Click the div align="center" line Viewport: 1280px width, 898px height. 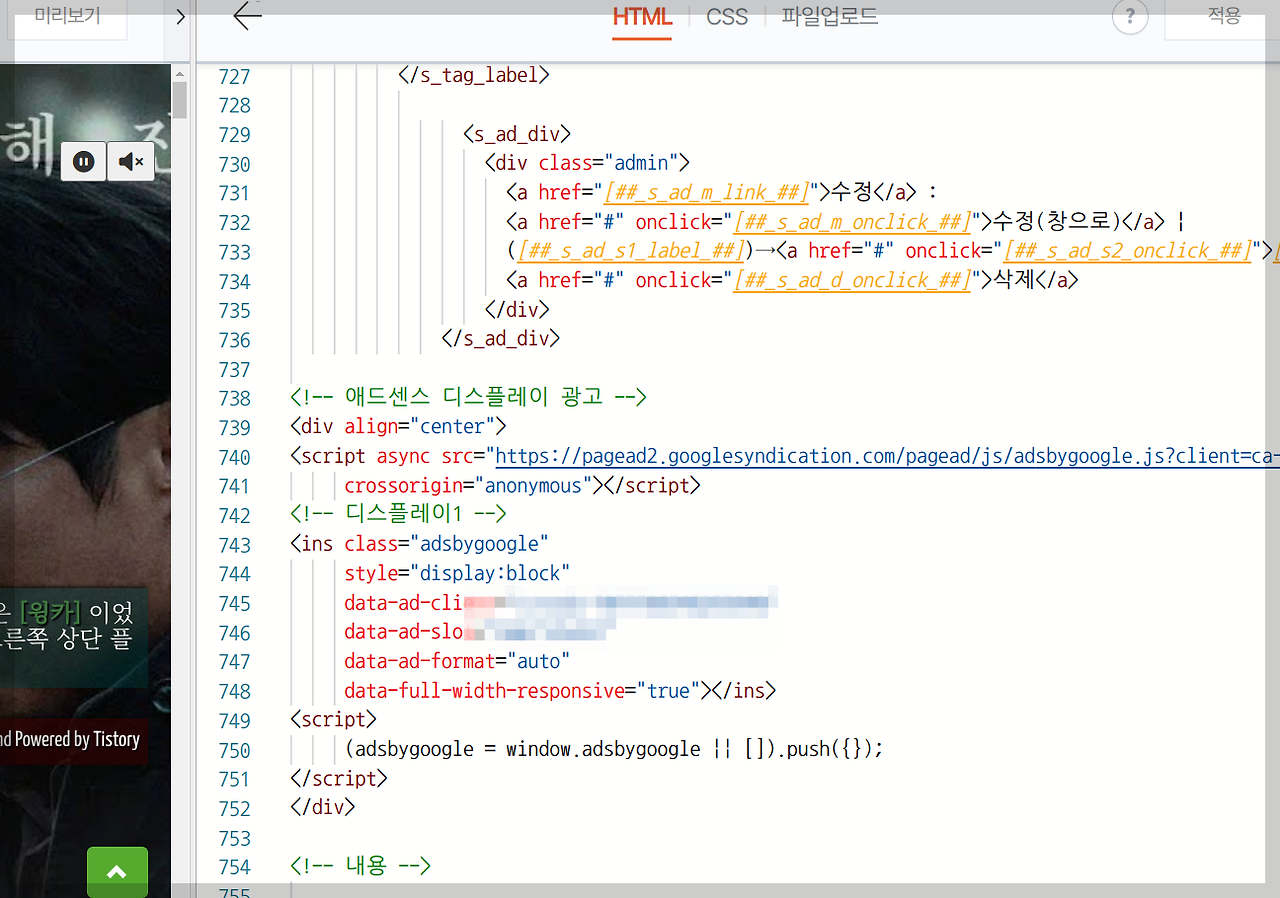[399, 426]
